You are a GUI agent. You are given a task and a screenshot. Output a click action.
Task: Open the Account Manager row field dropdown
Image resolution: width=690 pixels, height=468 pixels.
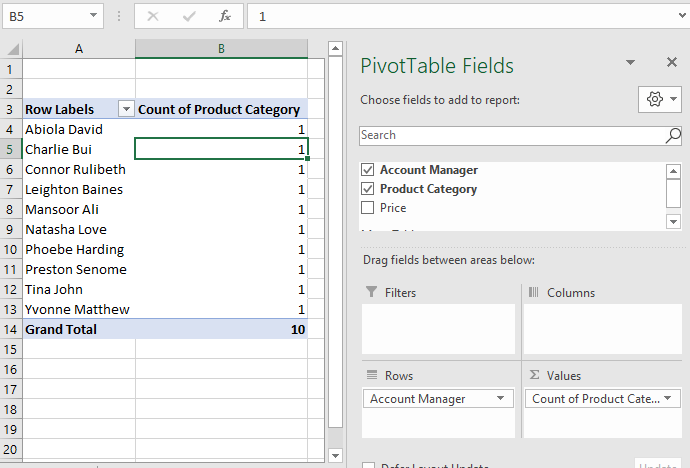[x=500, y=399]
